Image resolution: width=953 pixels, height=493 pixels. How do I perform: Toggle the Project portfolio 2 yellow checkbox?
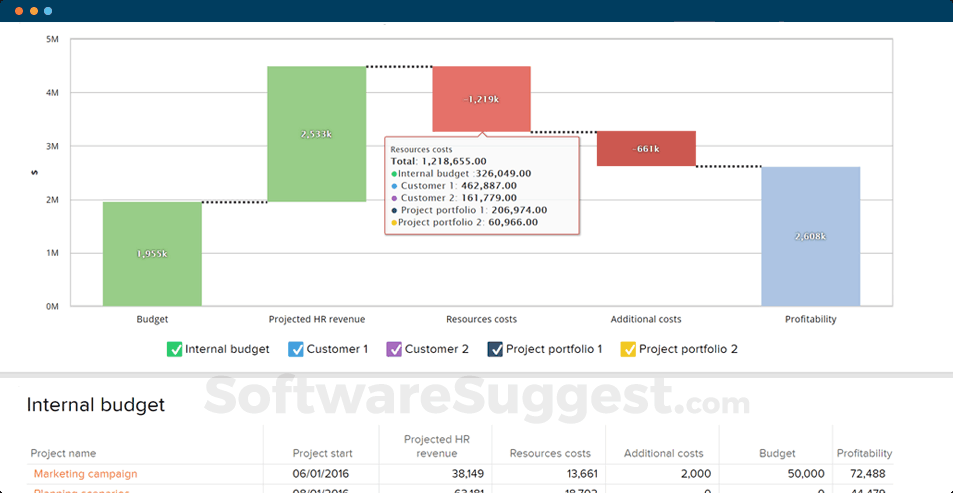pos(628,349)
